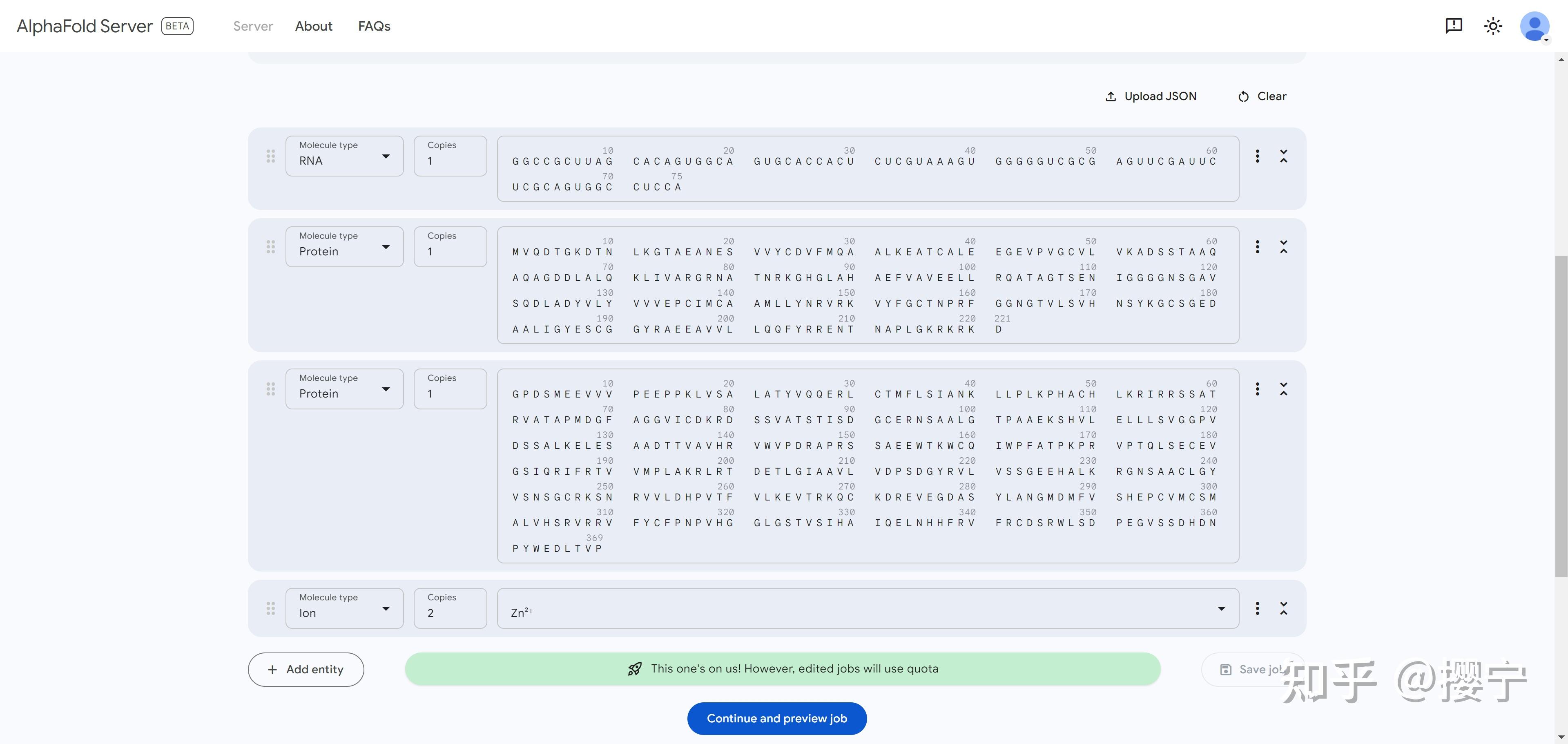This screenshot has width=1568, height=744.
Task: Open Molecule type dropdown showing Ion
Action: pos(344,608)
